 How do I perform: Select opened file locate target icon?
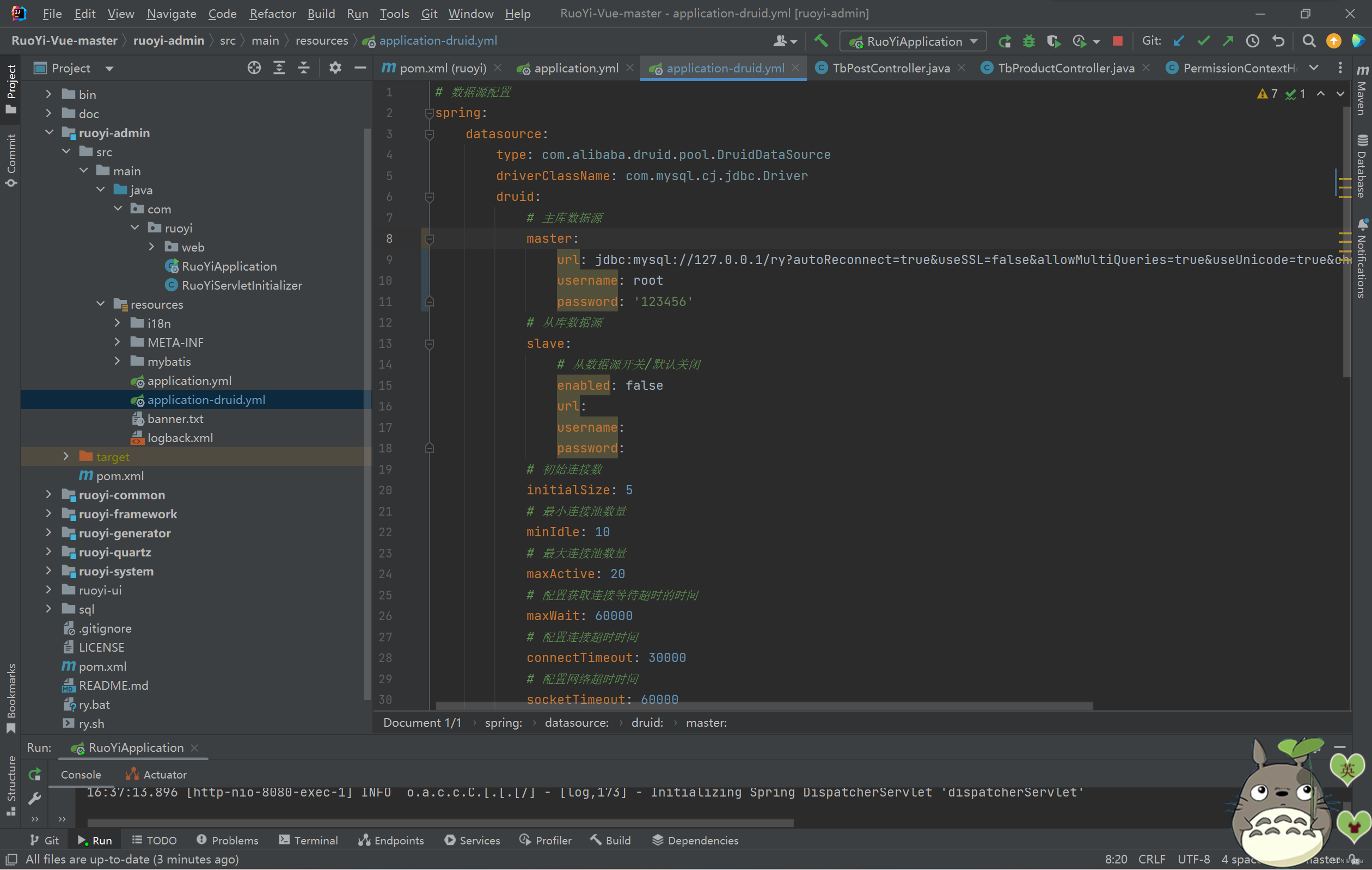coord(254,68)
